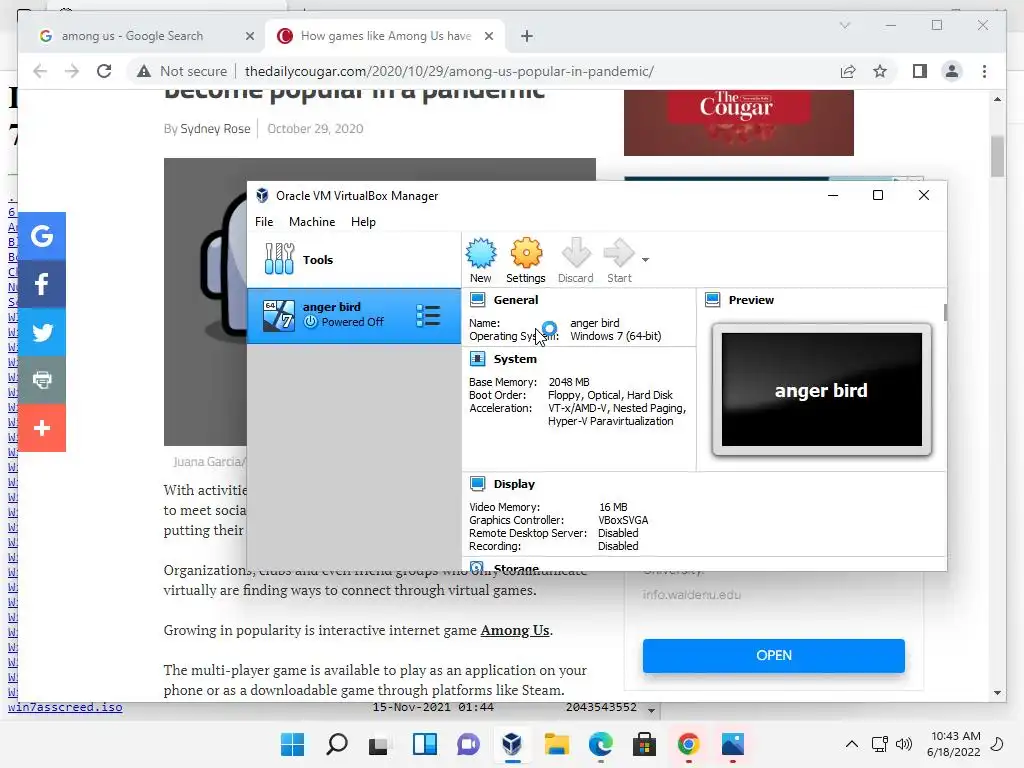Open Microsoft Store from taskbar
1024x768 pixels.
pyautogui.click(x=645, y=744)
